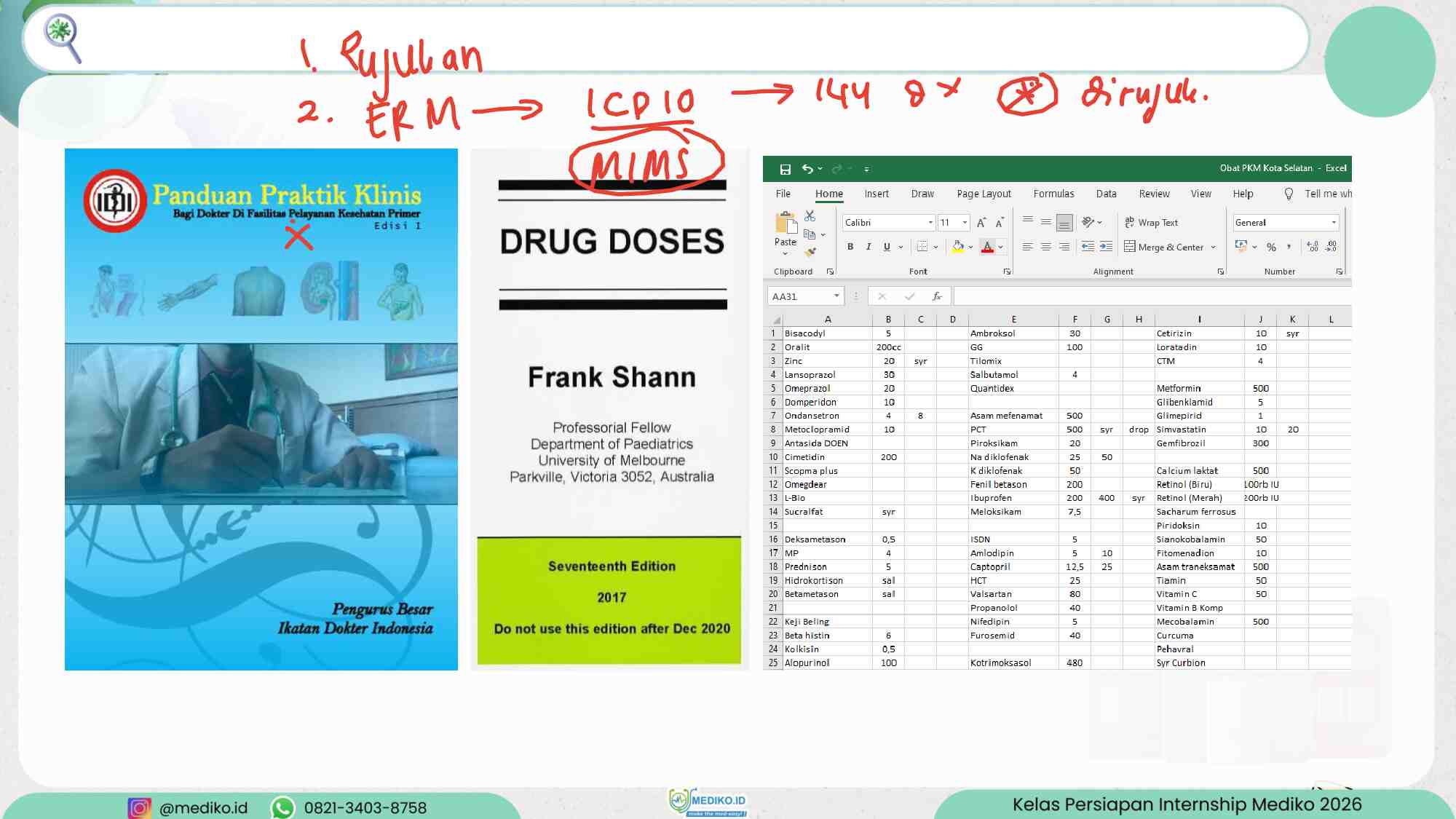Image resolution: width=1456 pixels, height=819 pixels.
Task: Click the Align Left icon
Action: (x=1027, y=247)
